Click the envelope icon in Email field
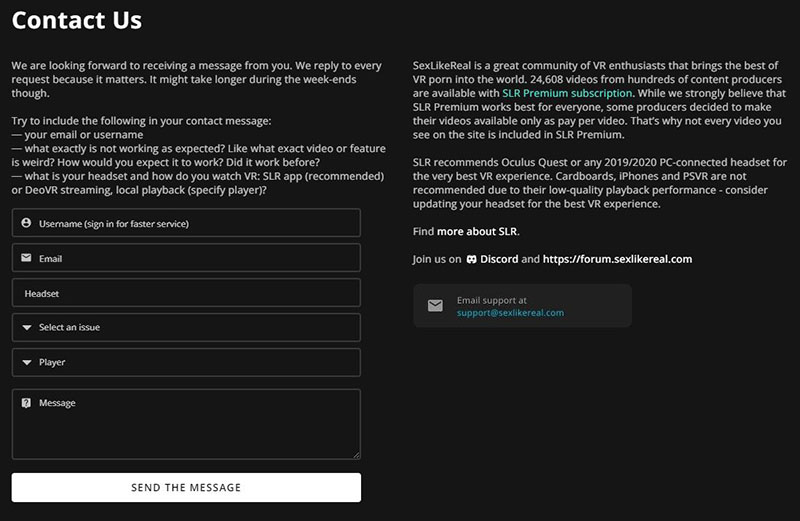The width and height of the screenshot is (800, 521). (x=26, y=258)
